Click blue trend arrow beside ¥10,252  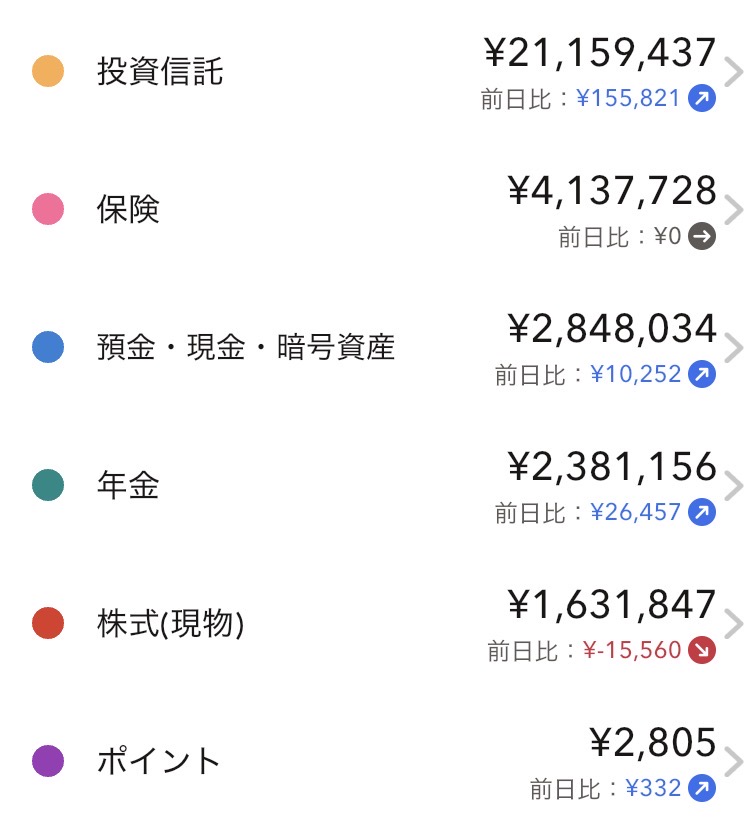pos(702,375)
